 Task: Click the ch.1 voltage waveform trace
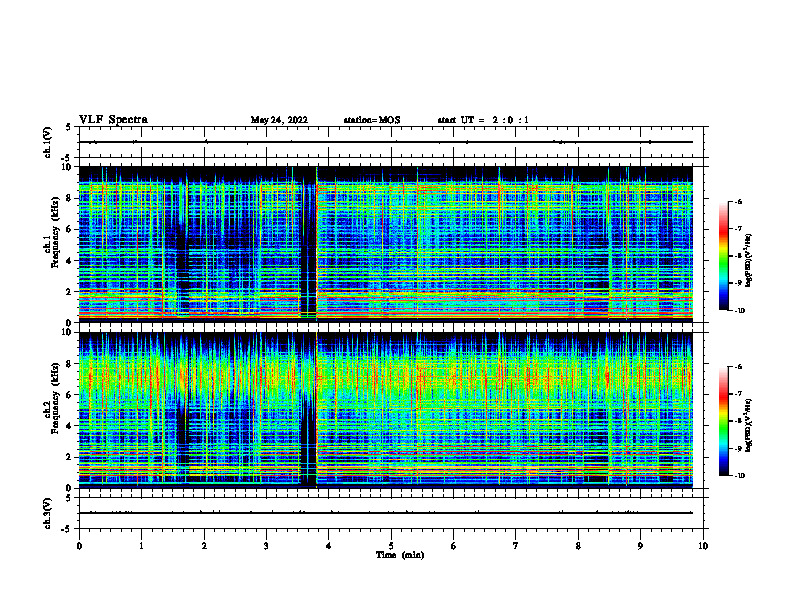point(386,142)
